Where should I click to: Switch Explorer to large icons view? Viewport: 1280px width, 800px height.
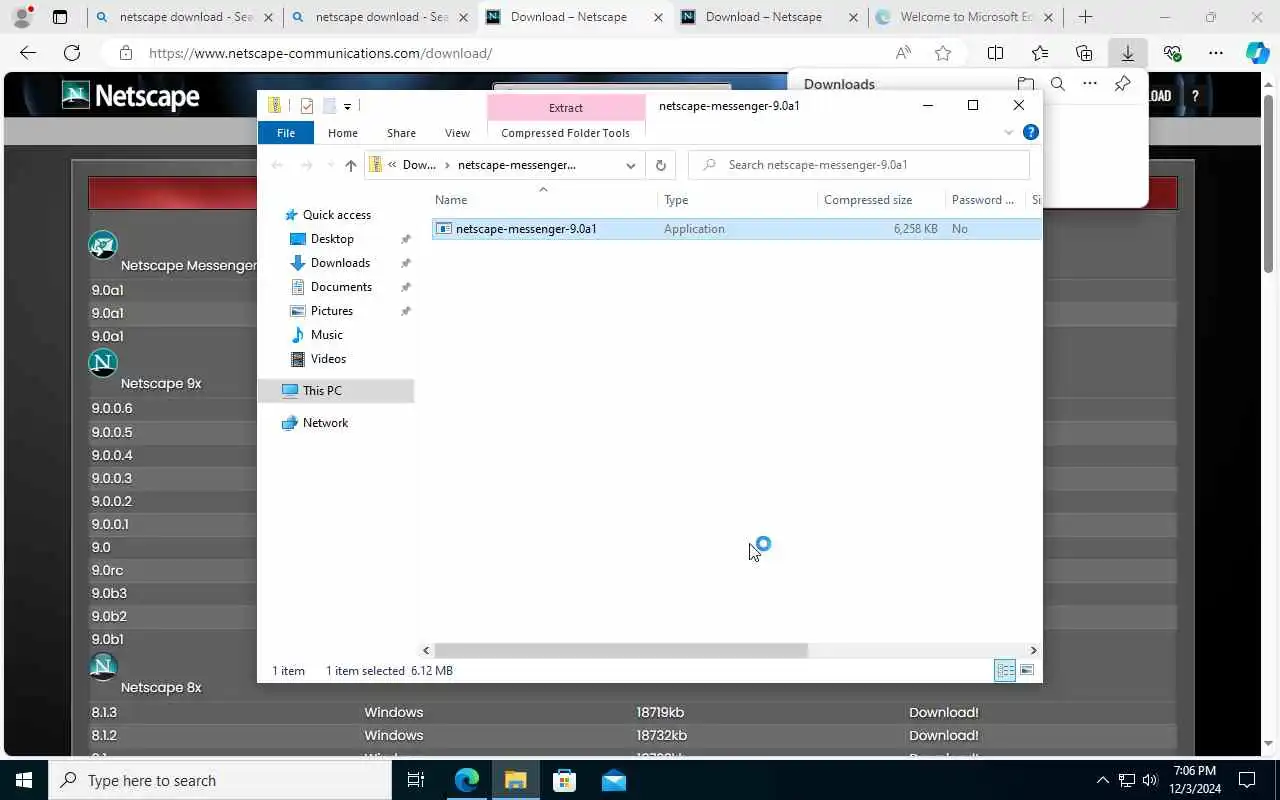click(x=1027, y=670)
